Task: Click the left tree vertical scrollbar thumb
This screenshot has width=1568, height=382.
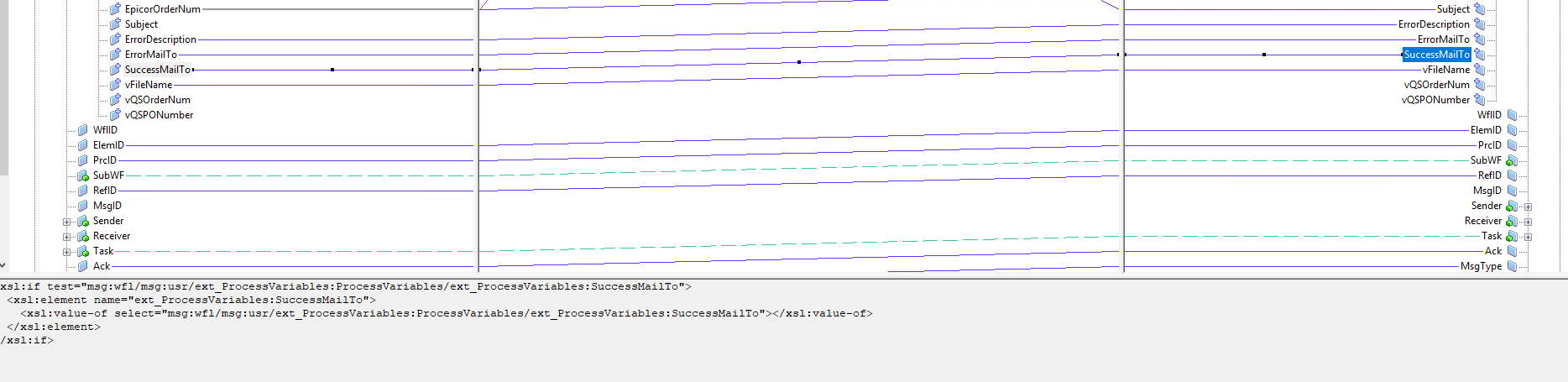Action: click(4, 87)
